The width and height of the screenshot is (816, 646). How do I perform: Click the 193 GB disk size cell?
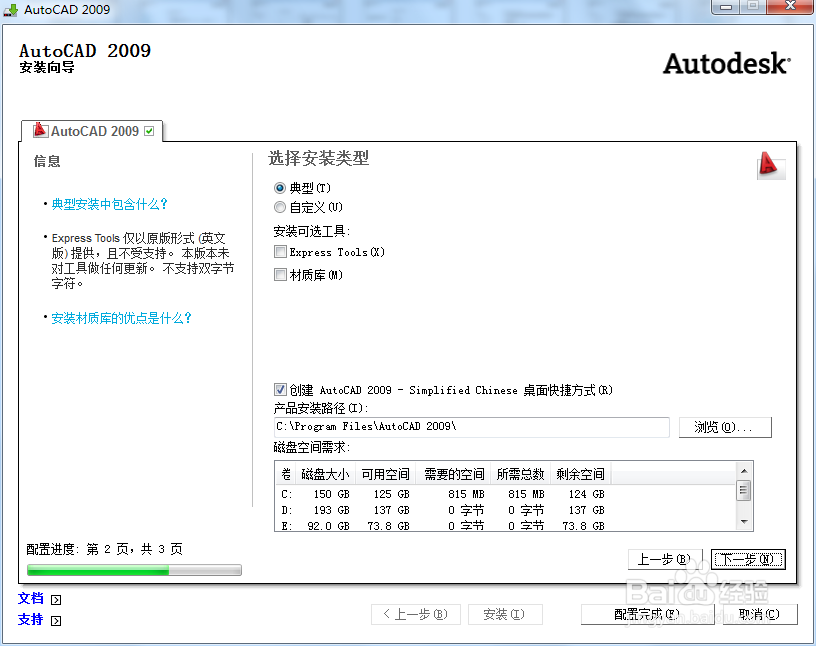[332, 510]
